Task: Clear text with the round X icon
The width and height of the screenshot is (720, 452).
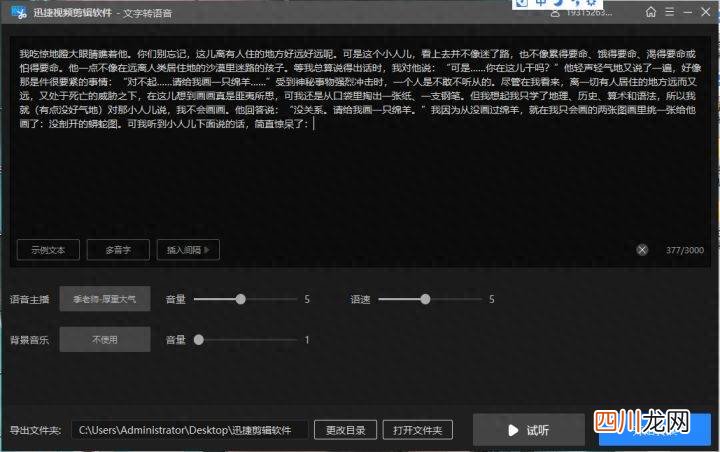Action: click(x=642, y=250)
